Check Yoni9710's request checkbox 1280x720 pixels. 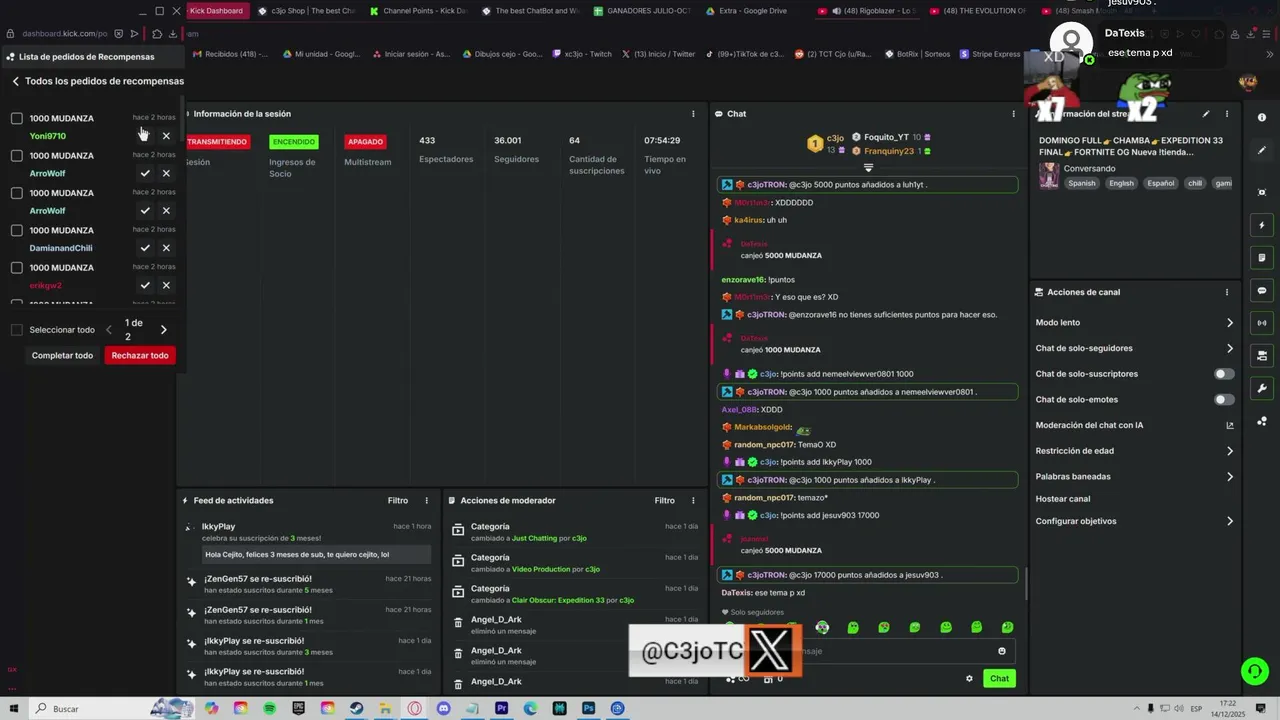point(17,118)
